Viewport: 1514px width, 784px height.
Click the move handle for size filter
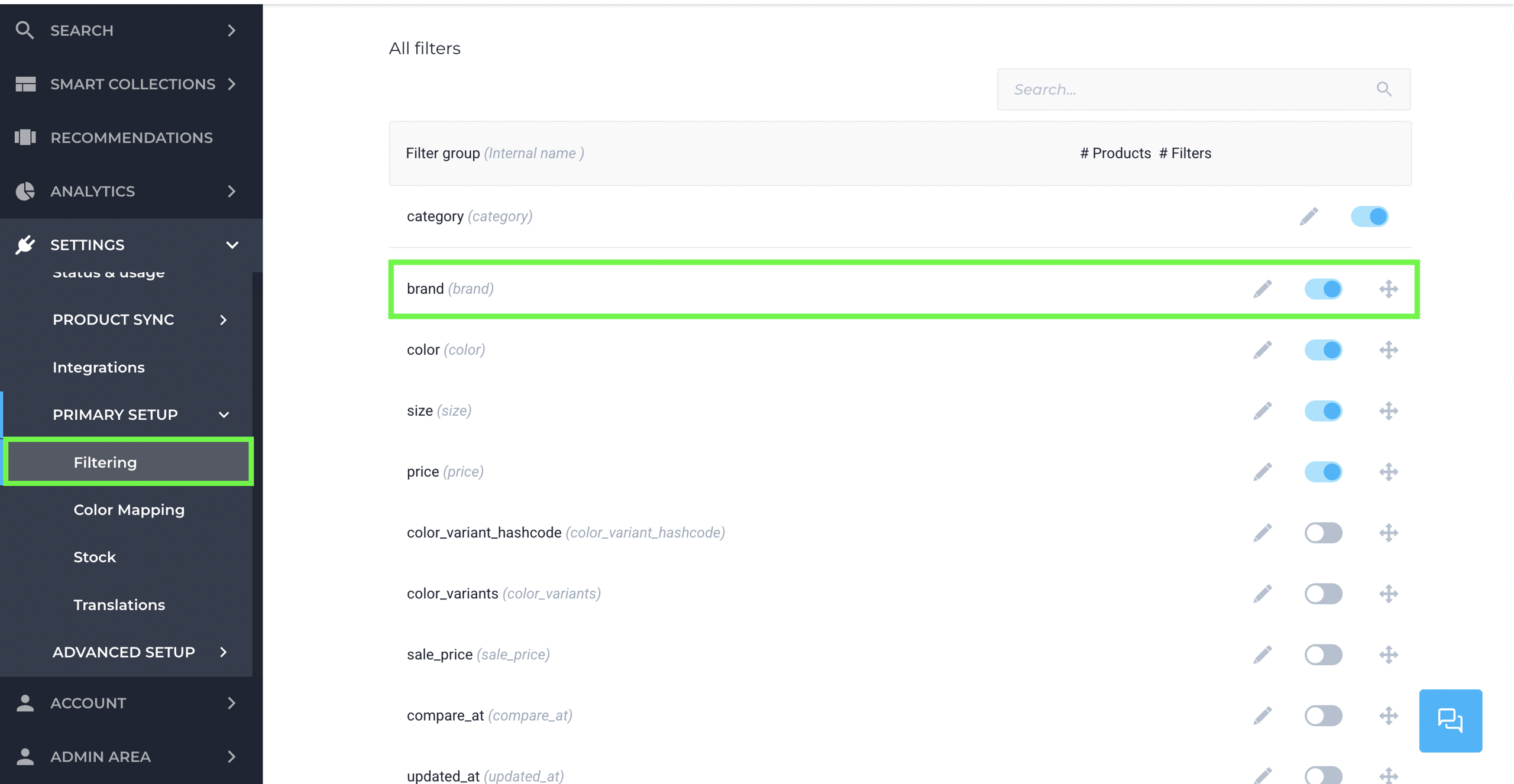(x=1388, y=411)
